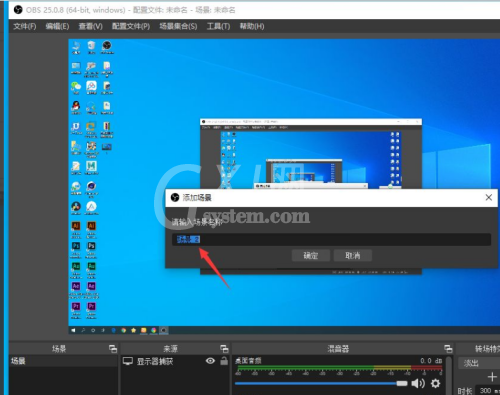Click the Start button in preview taskbar
The width and height of the screenshot is (500, 395).
[73, 330]
